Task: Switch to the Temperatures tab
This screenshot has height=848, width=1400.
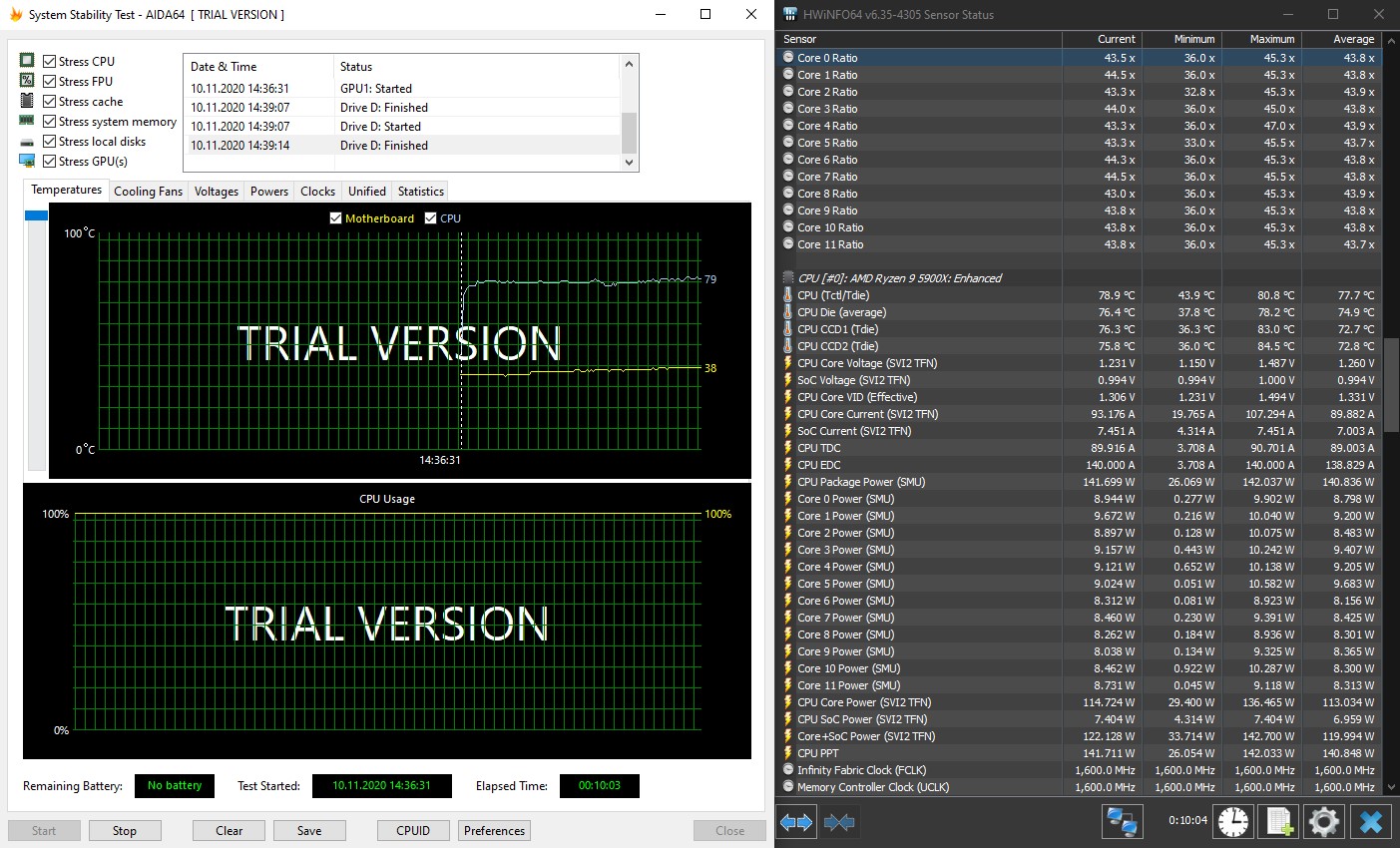Action: [x=67, y=190]
